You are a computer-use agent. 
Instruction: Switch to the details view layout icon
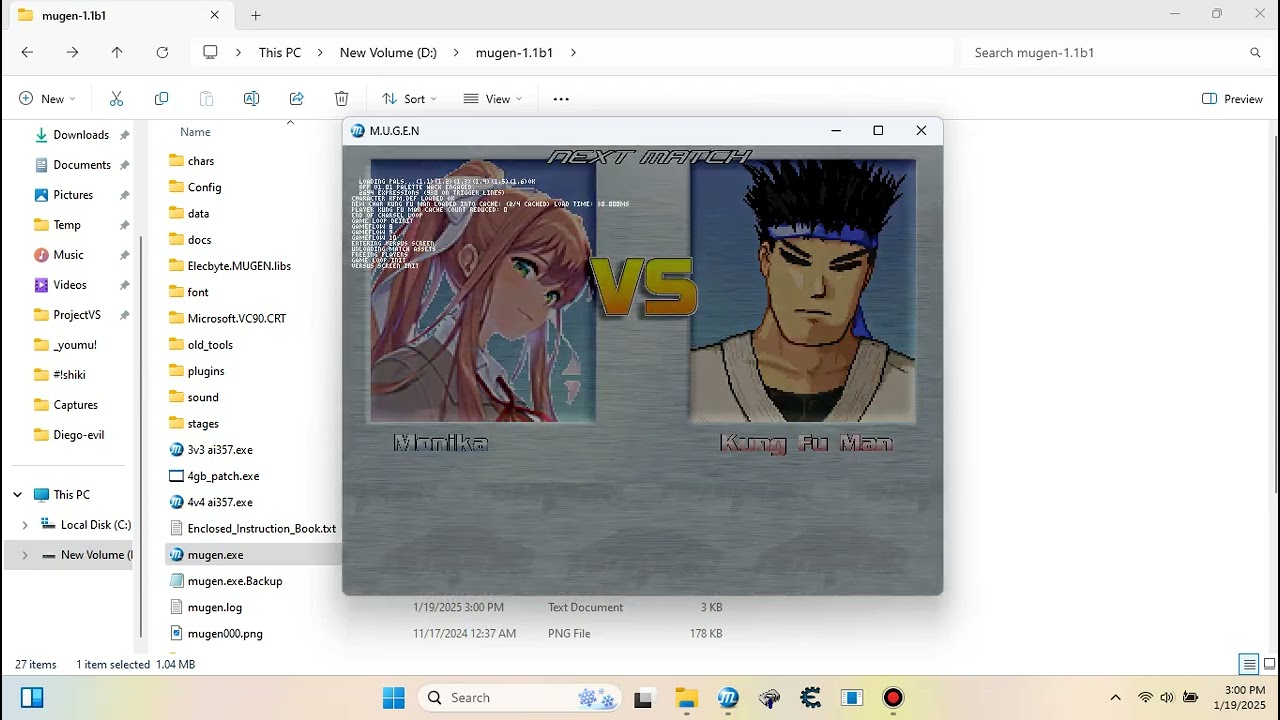click(1248, 664)
